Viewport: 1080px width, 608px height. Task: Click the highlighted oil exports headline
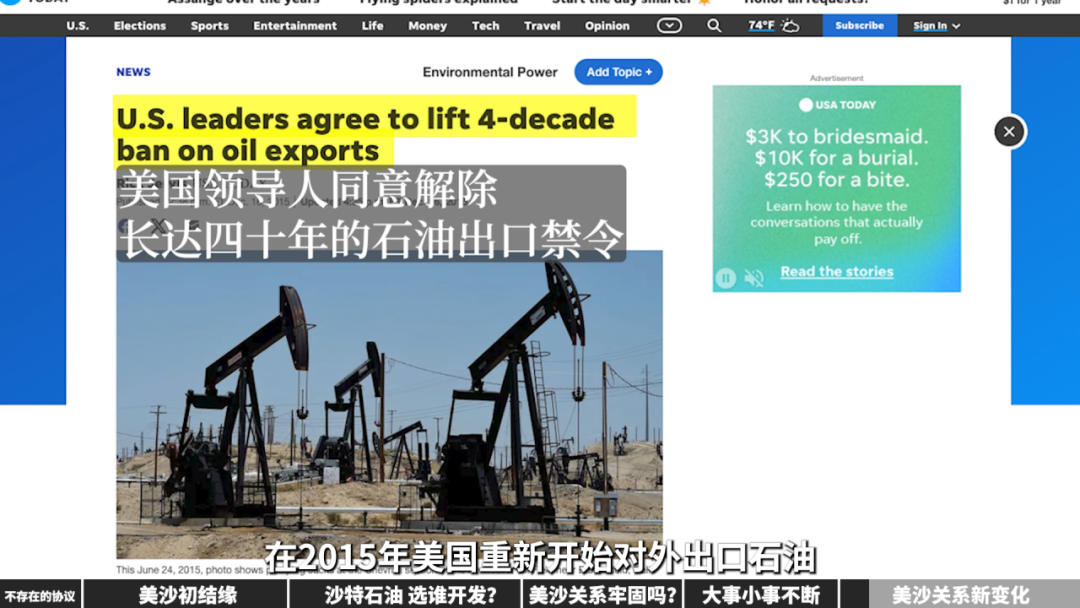[375, 134]
